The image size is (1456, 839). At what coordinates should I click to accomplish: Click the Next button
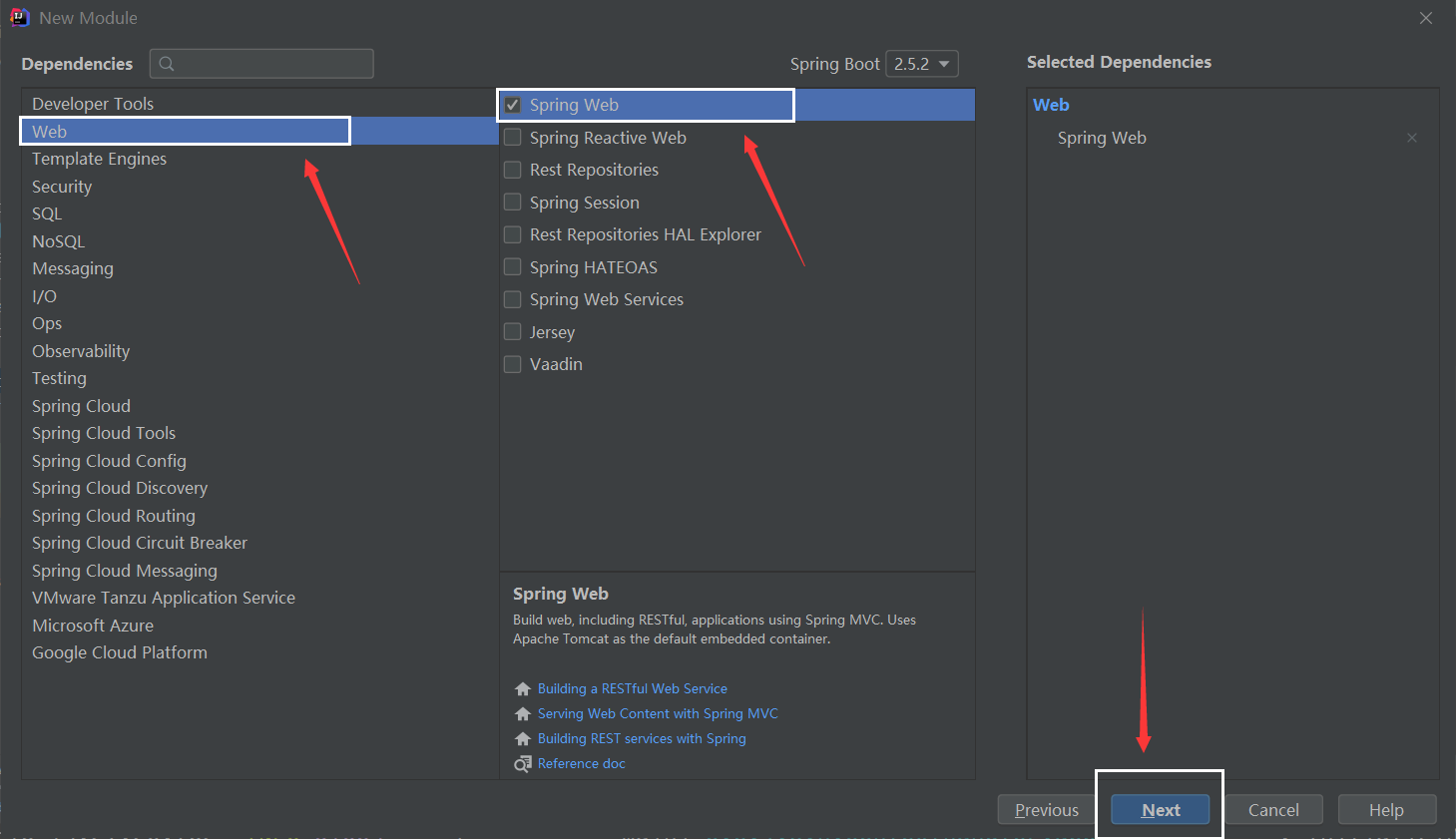click(1161, 810)
